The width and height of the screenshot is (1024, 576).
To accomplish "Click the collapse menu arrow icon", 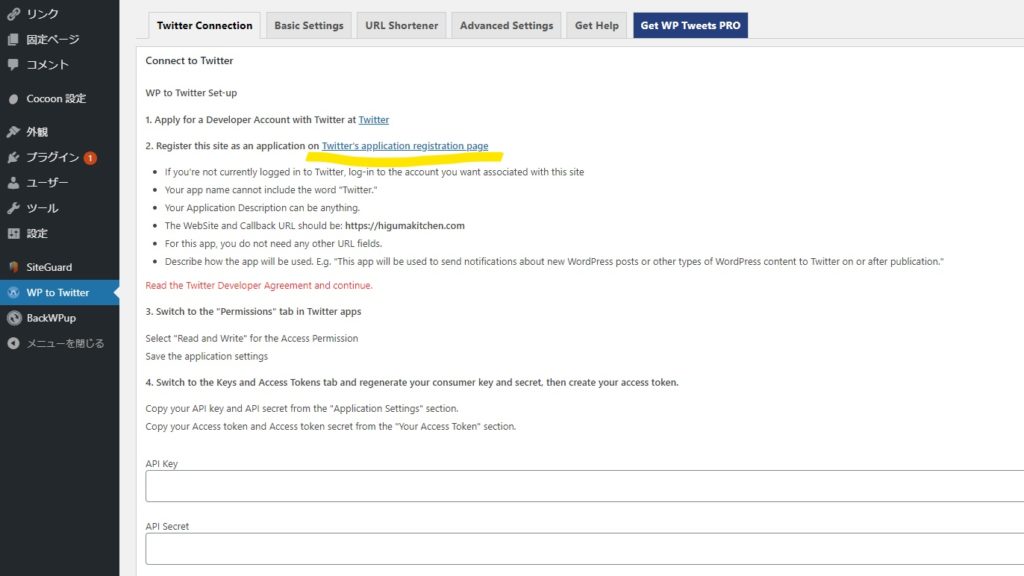I will (x=13, y=344).
